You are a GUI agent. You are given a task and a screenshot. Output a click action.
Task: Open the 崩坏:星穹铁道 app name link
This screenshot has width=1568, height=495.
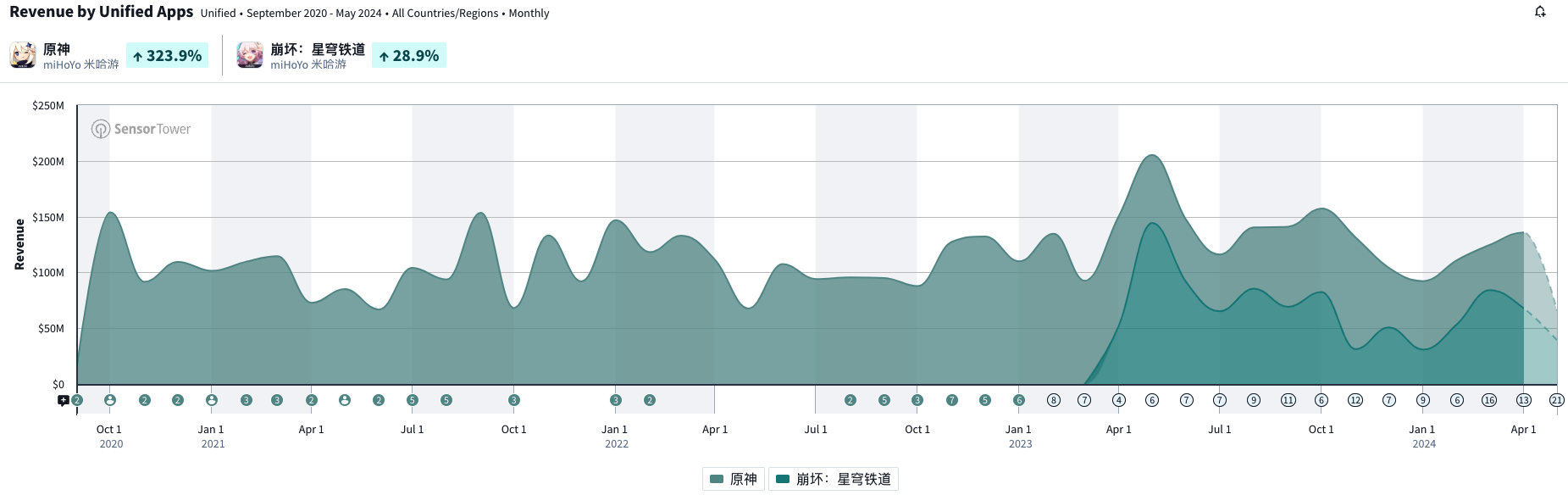tap(318, 49)
